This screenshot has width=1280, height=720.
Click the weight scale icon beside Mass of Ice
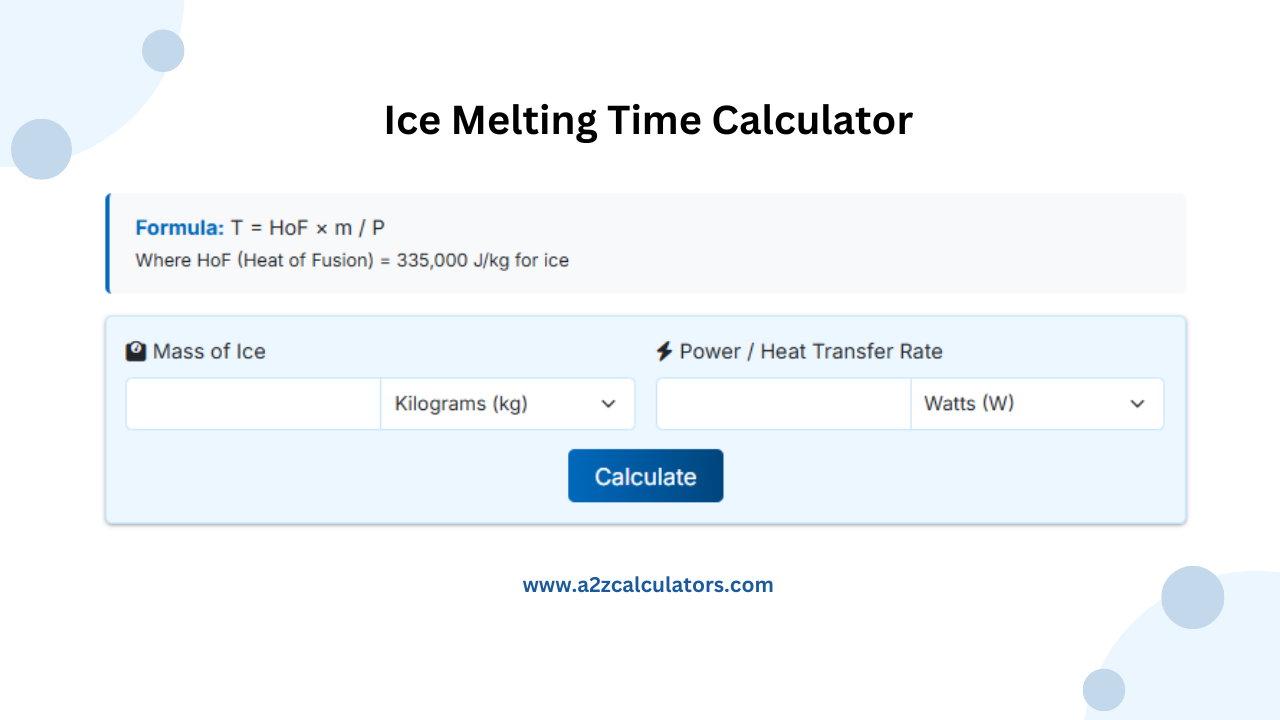[x=135, y=350]
